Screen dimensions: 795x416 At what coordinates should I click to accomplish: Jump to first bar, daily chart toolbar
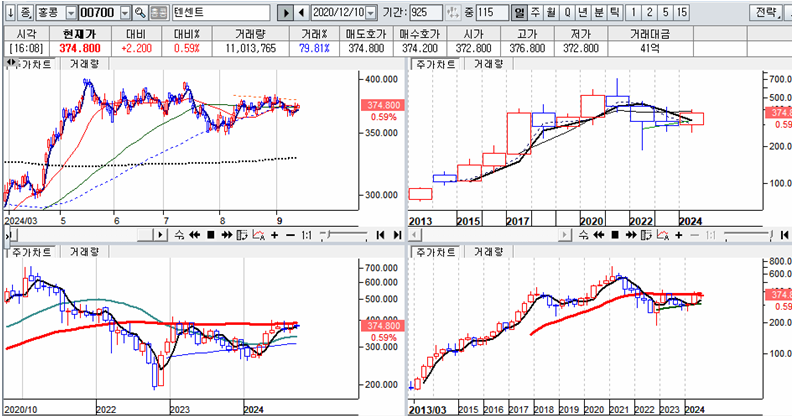point(380,235)
